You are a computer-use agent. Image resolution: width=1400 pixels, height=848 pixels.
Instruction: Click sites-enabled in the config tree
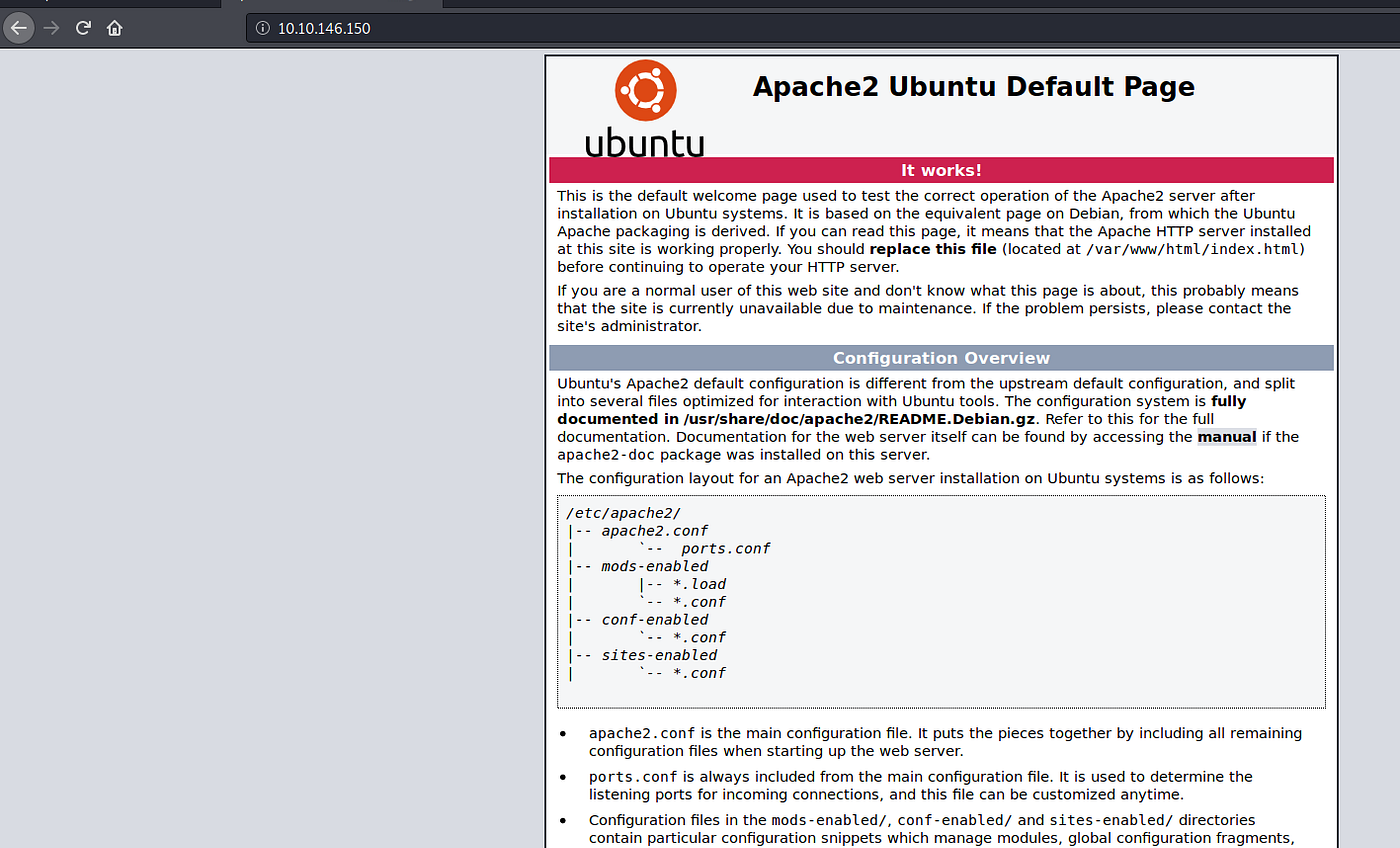tap(659, 655)
